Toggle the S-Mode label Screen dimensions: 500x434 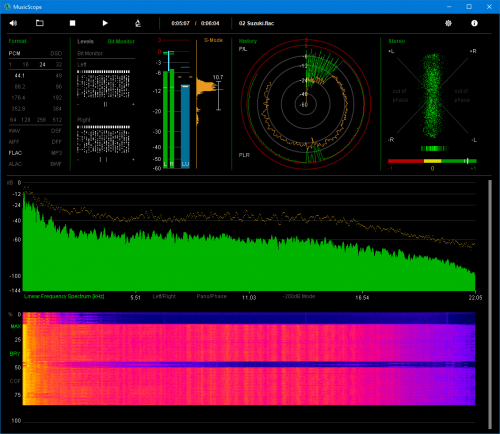coord(213,40)
